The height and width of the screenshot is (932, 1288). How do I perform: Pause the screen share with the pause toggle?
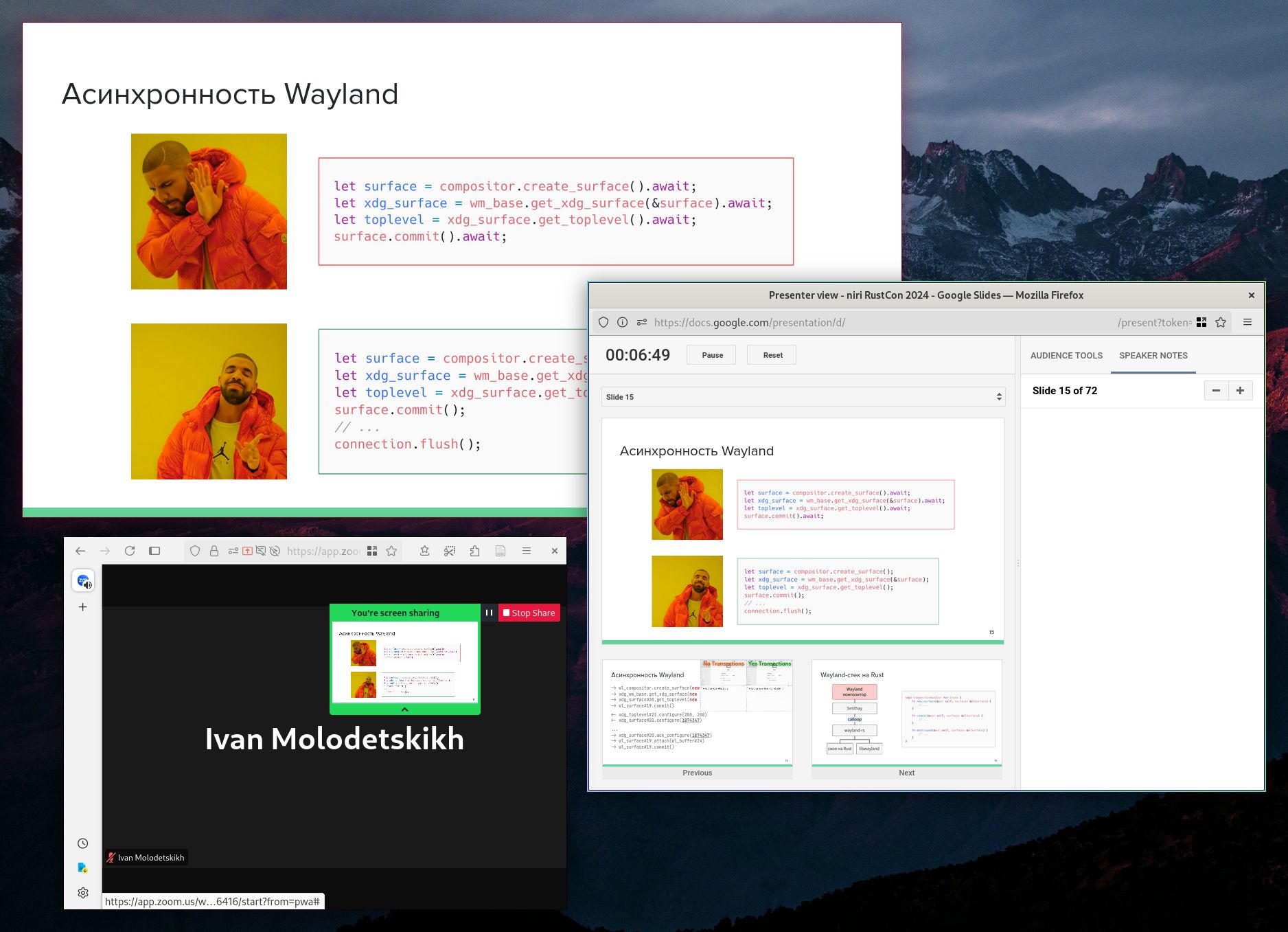point(489,612)
